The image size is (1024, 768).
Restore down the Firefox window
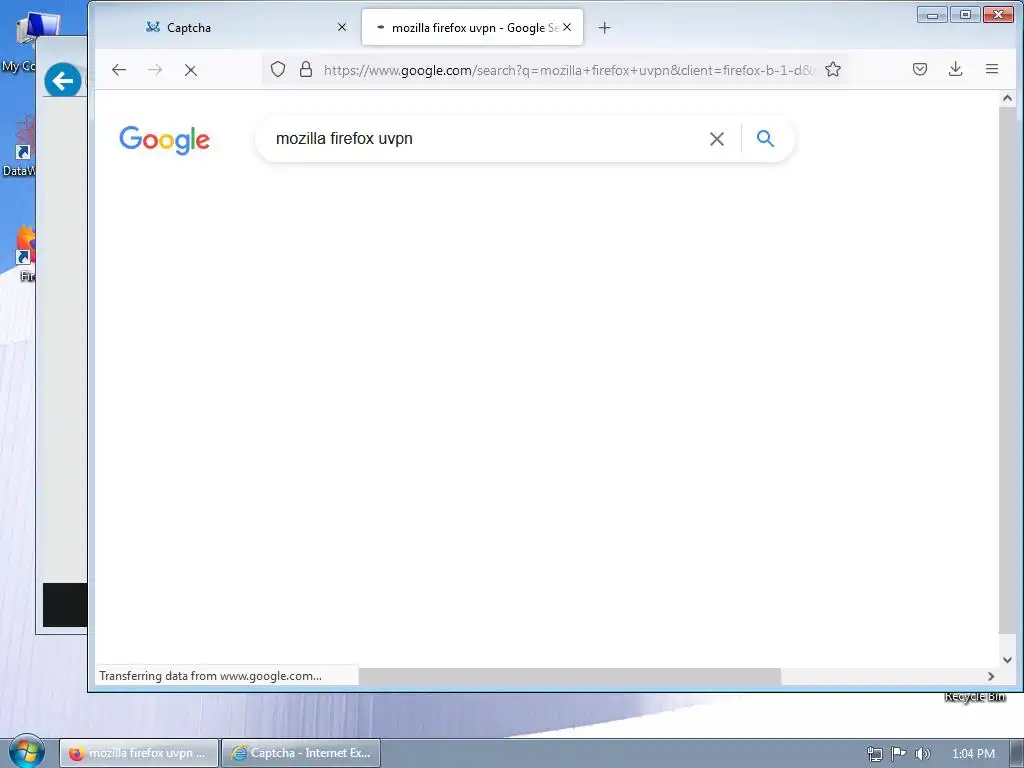[965, 14]
